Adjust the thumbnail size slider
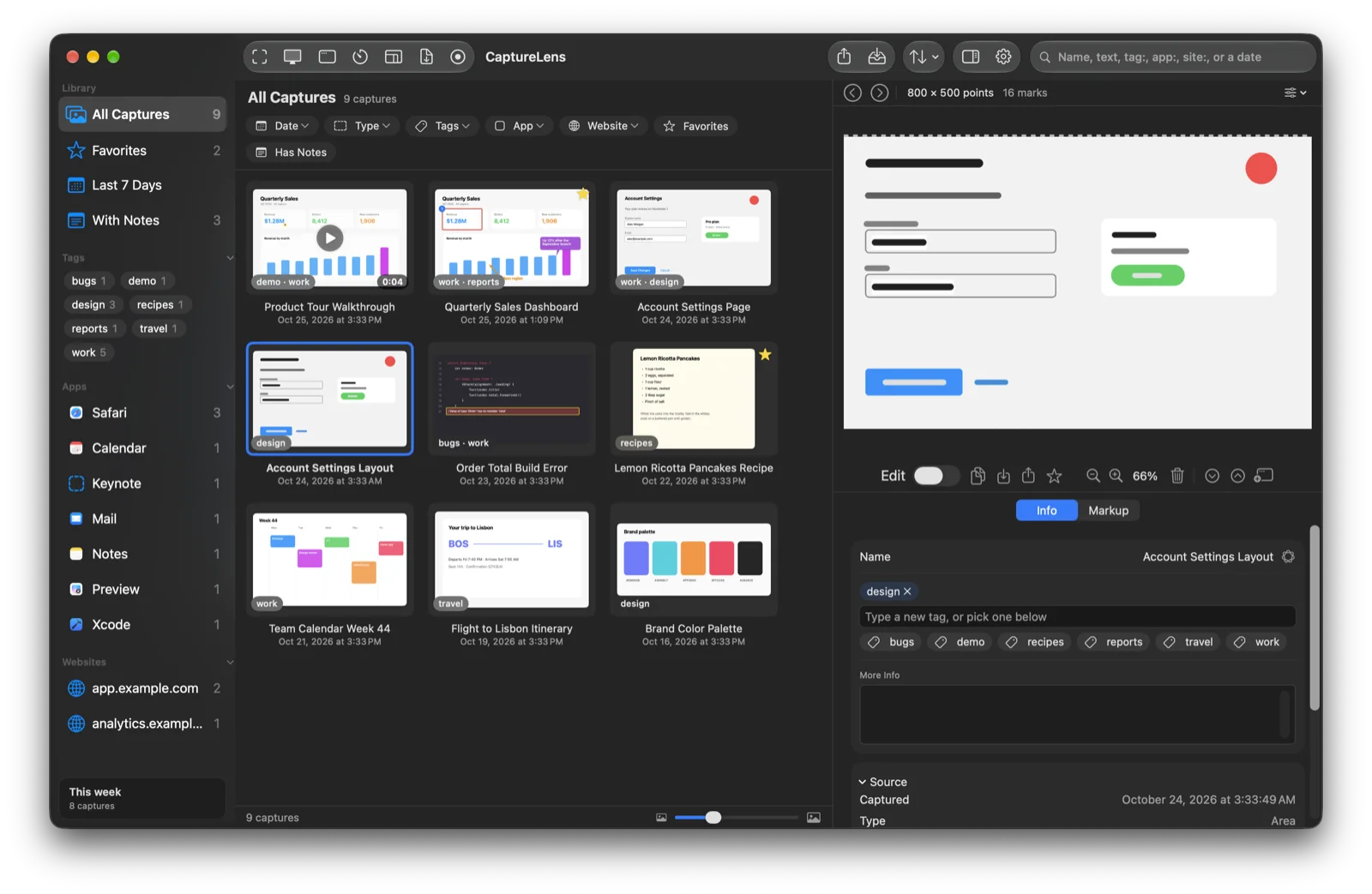The width and height of the screenshot is (1372, 894). tap(713, 818)
